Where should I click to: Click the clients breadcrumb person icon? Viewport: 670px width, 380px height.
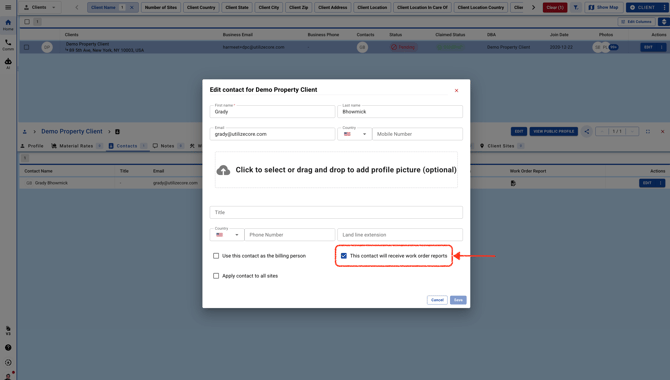pos(24,132)
